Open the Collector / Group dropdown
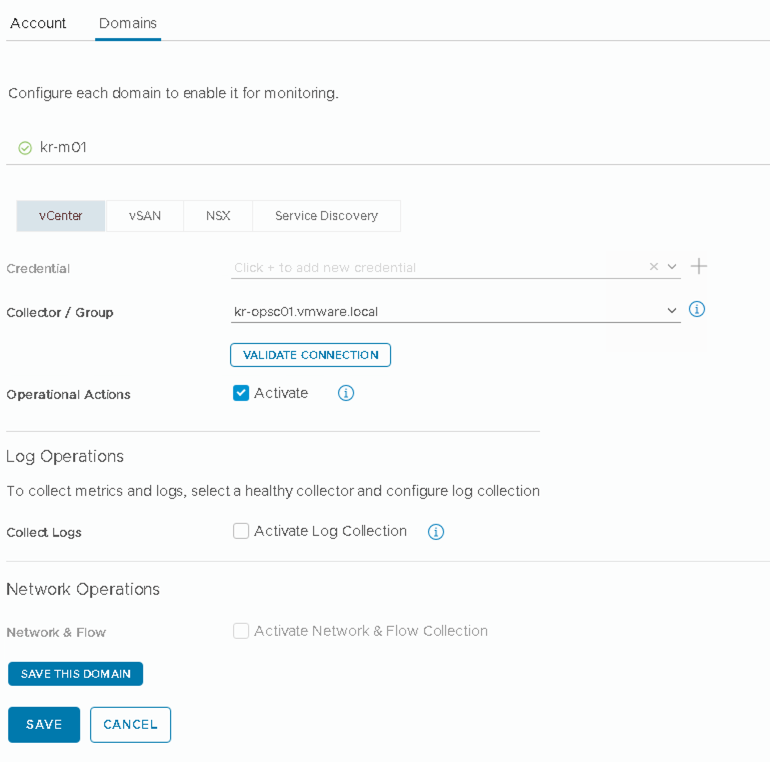This screenshot has width=770, height=762. pos(672,311)
